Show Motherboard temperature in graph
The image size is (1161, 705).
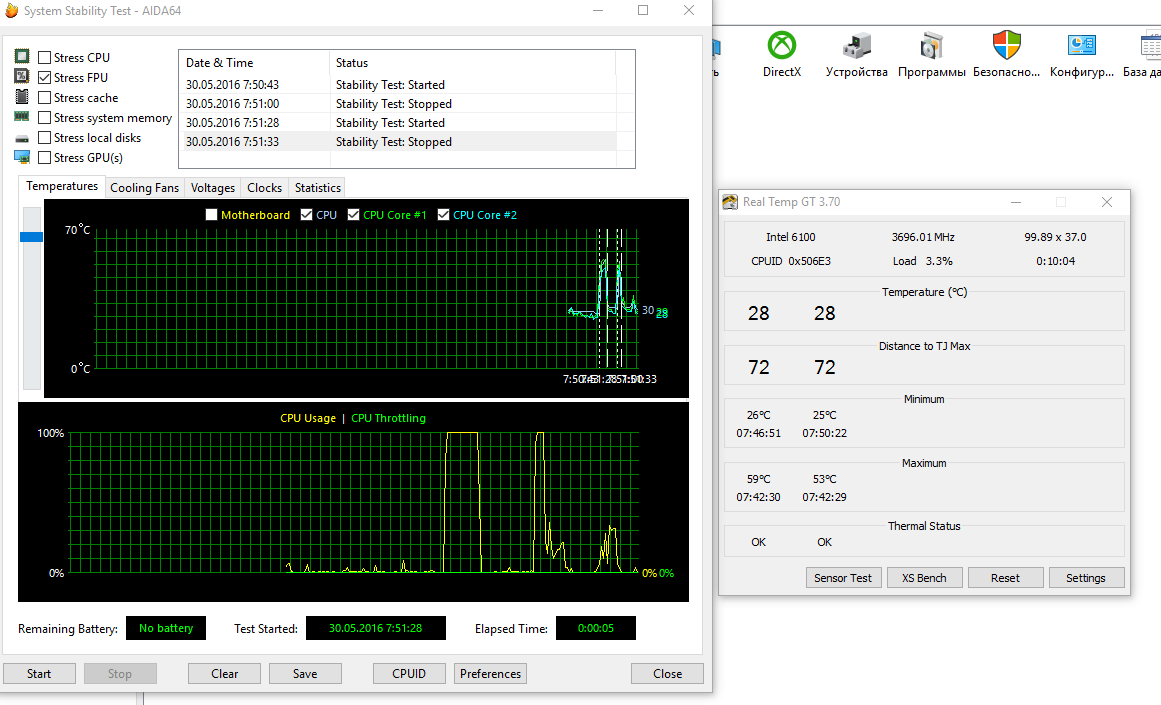[212, 215]
